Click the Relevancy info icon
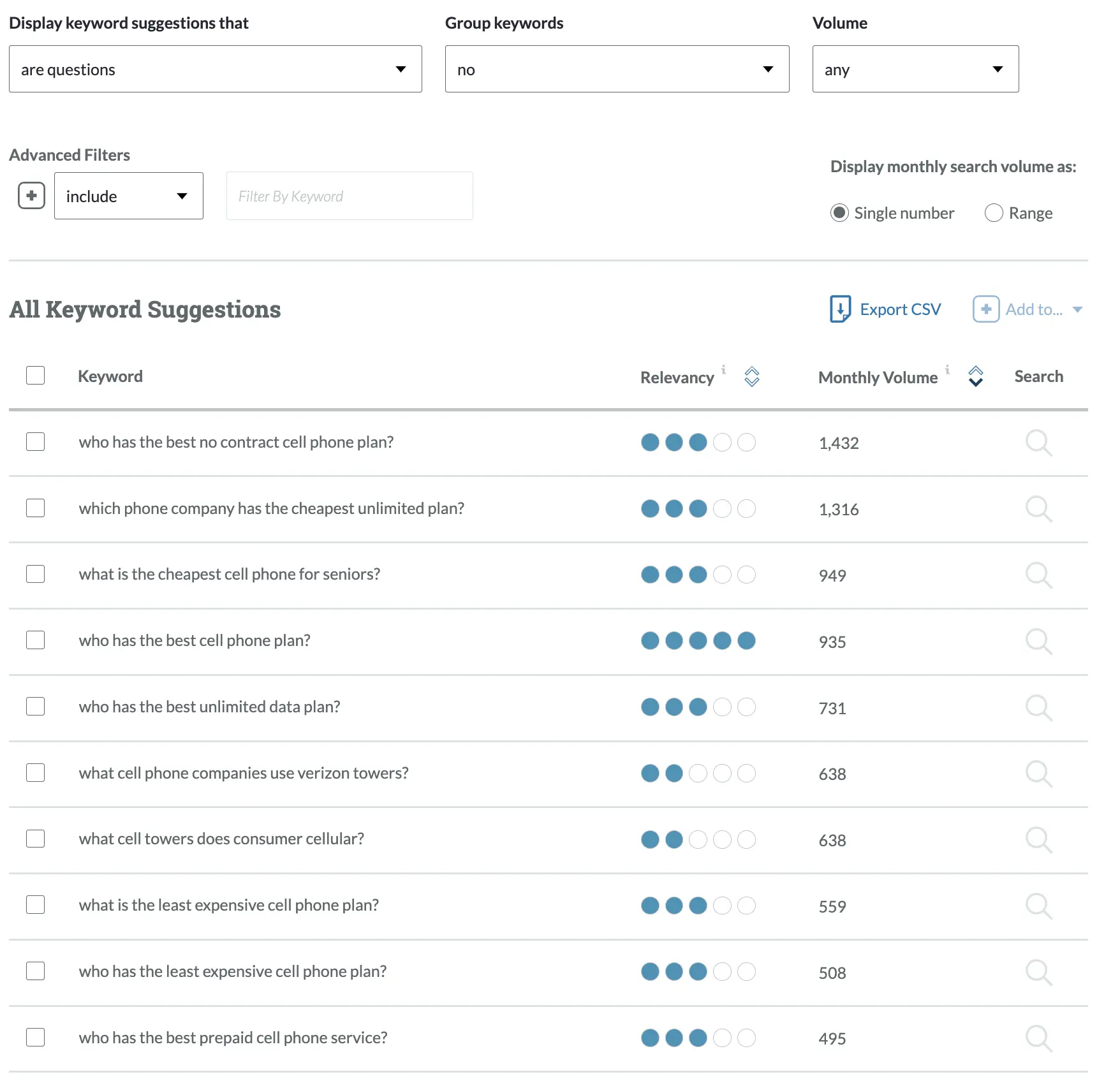Screen dimensions: 1120x1079 [x=723, y=369]
